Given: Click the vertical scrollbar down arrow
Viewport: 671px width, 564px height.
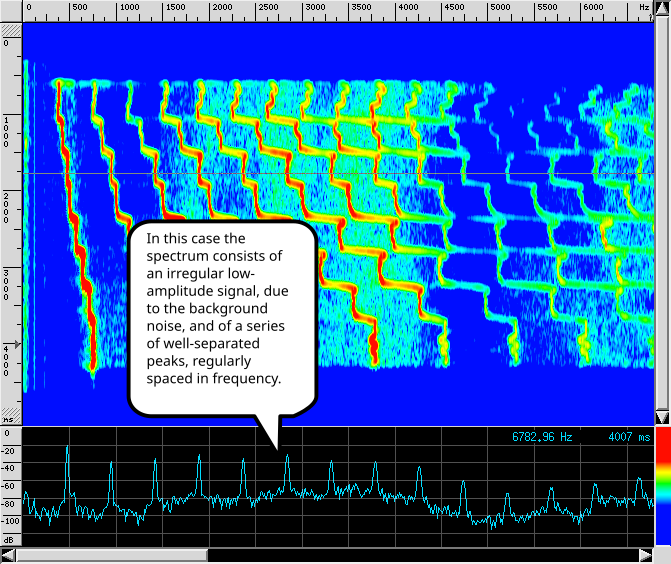Looking at the screenshot, I should 663,418.
